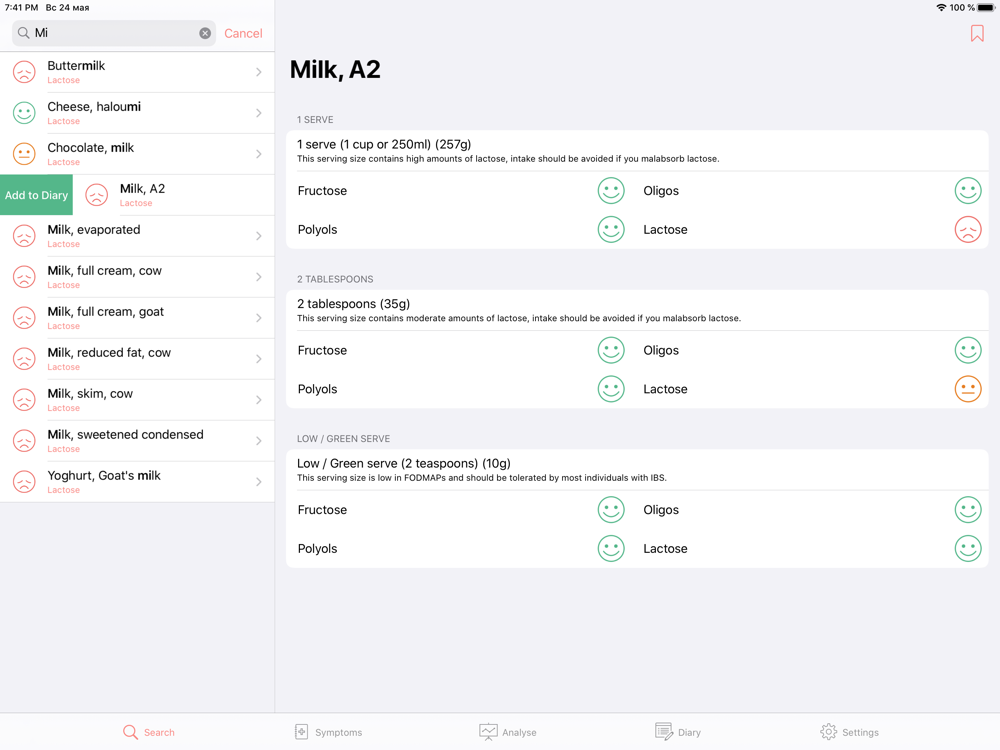Check the battery indicator in status bar
Screen dimensions: 1000x750
(x=986, y=8)
